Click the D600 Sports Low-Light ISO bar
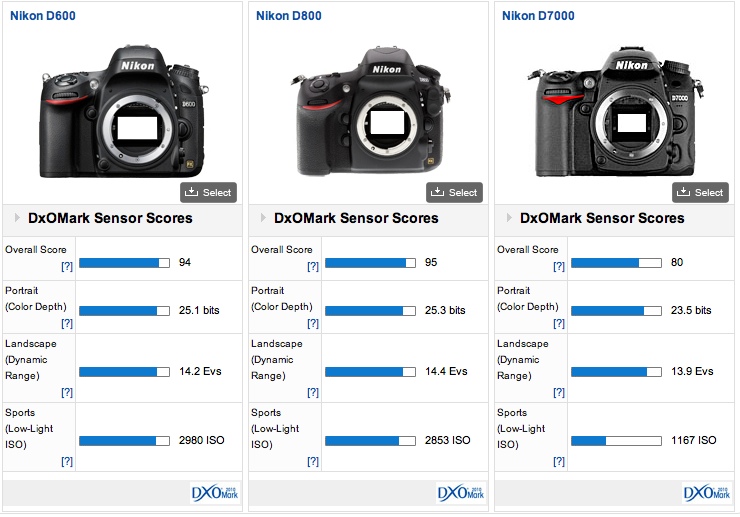The image size is (740, 517). point(125,441)
